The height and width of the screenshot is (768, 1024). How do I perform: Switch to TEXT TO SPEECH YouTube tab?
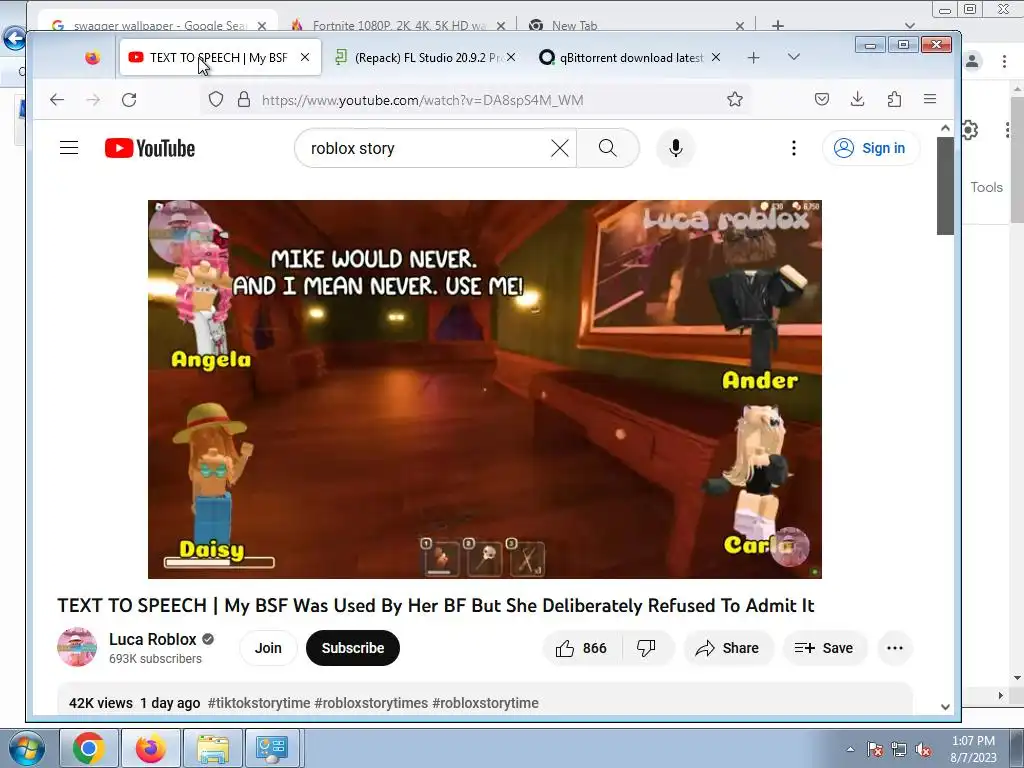point(219,57)
